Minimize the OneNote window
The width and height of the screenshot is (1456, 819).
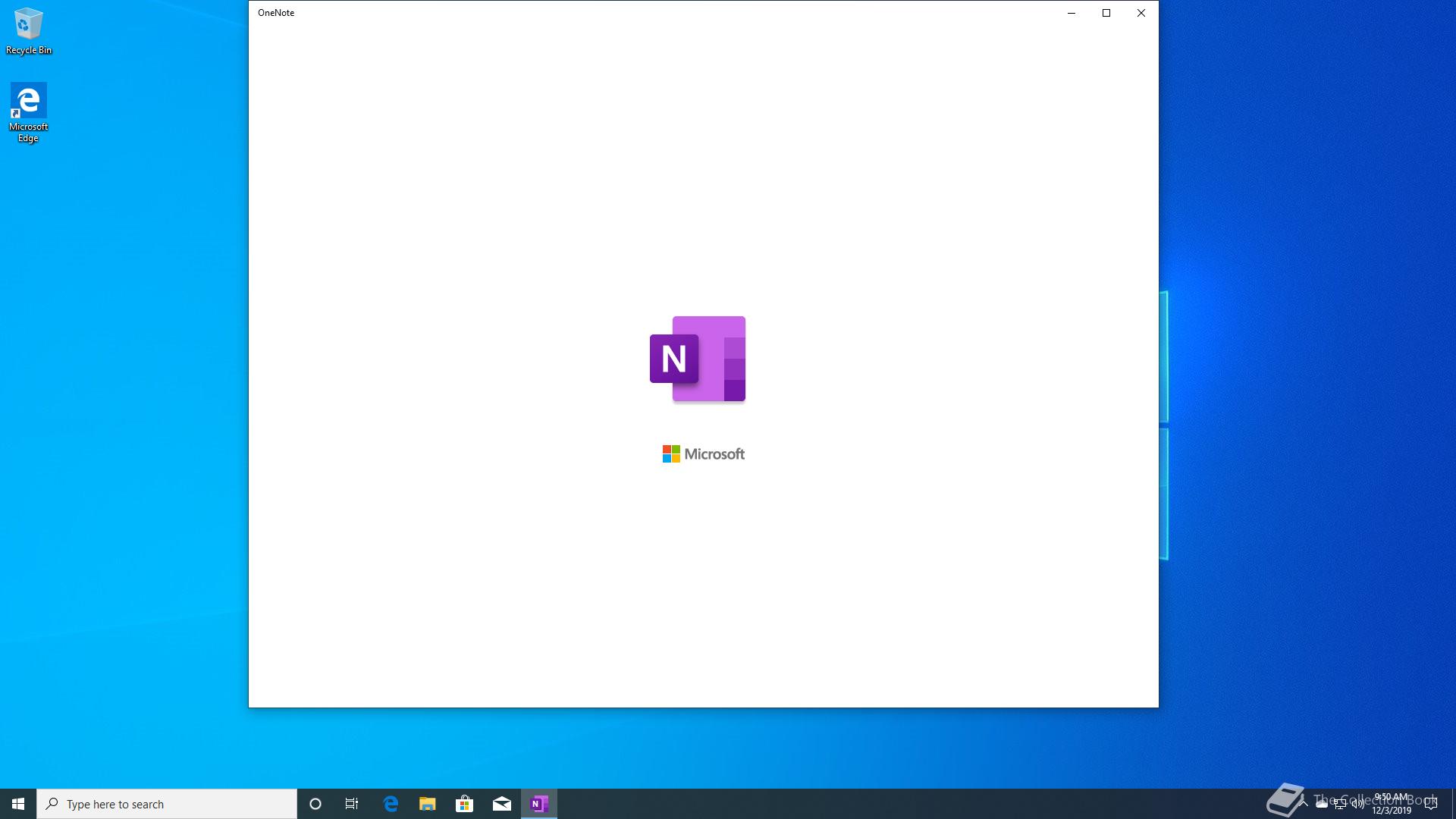(x=1072, y=13)
